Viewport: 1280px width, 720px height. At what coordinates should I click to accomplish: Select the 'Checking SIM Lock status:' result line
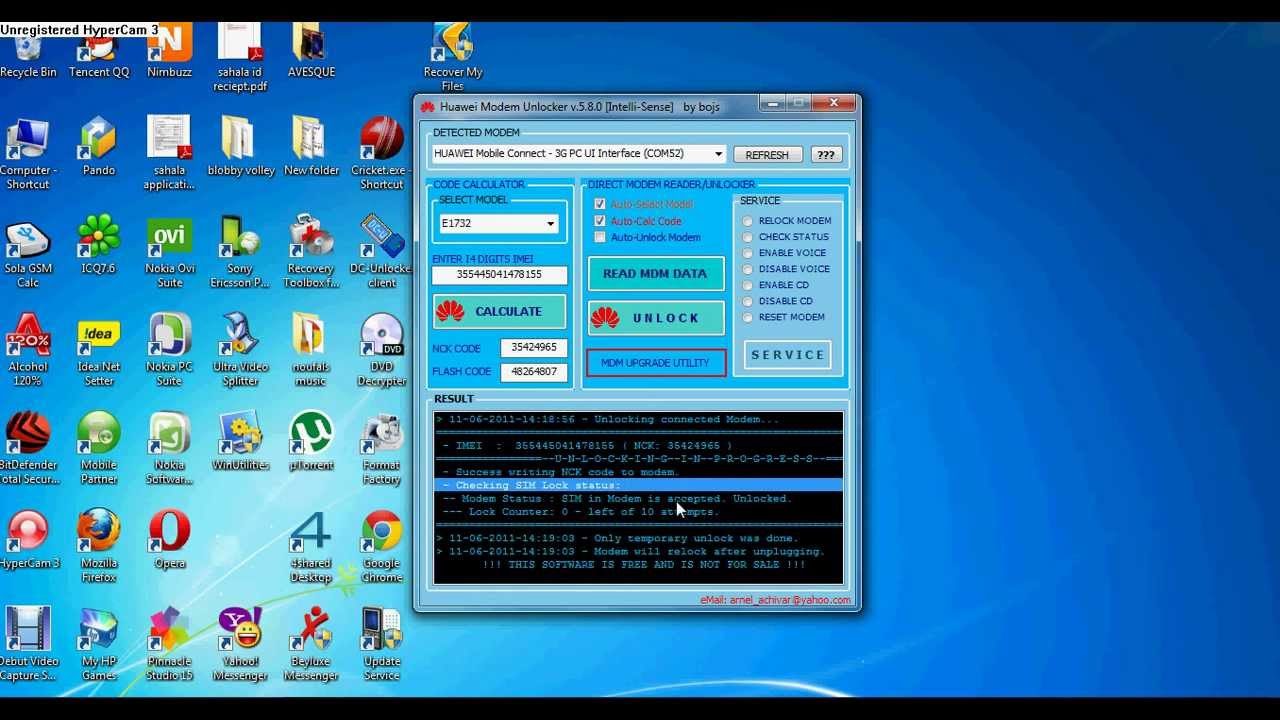[639, 485]
